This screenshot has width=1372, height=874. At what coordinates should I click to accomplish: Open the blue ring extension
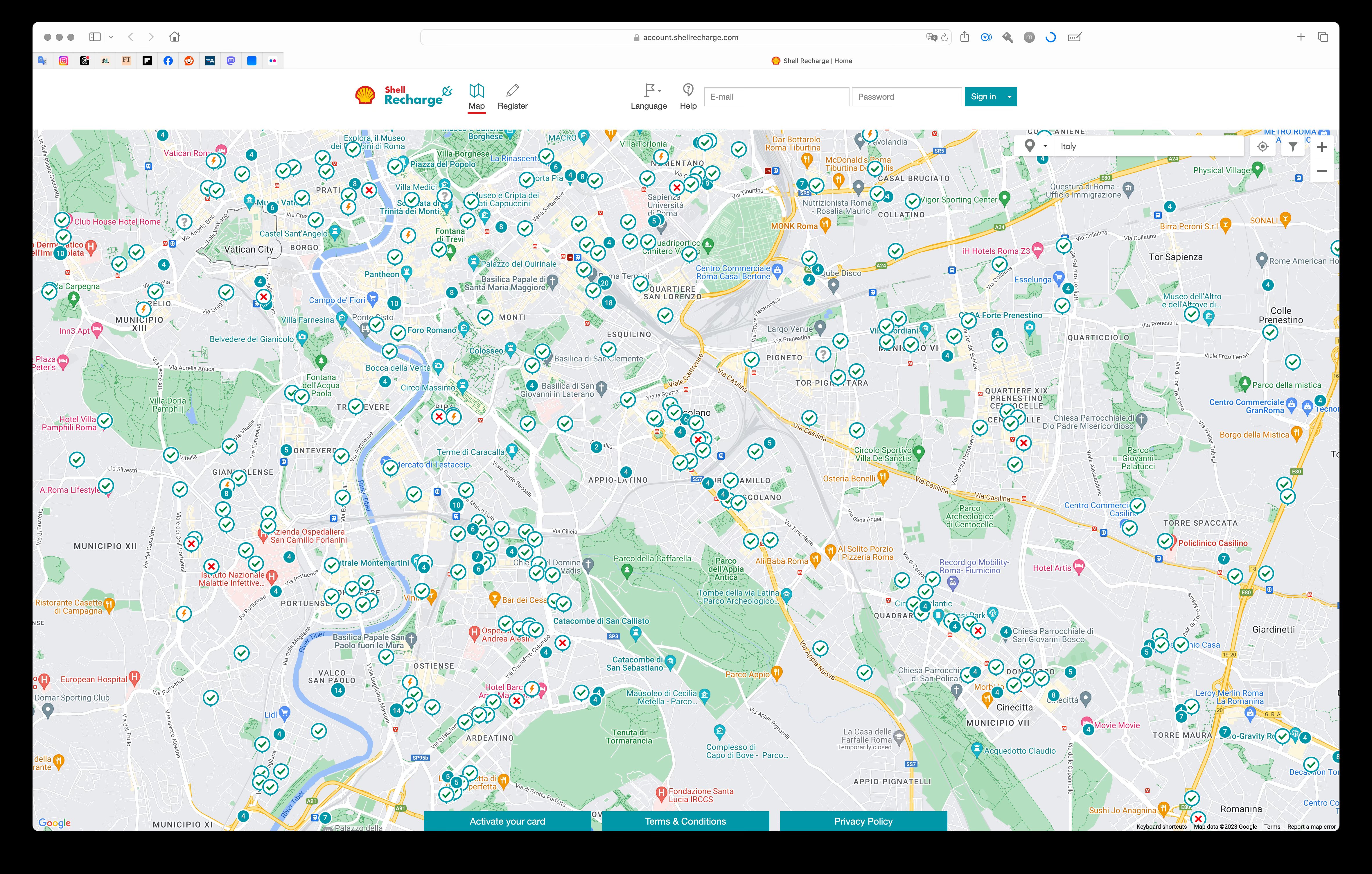click(x=1051, y=37)
